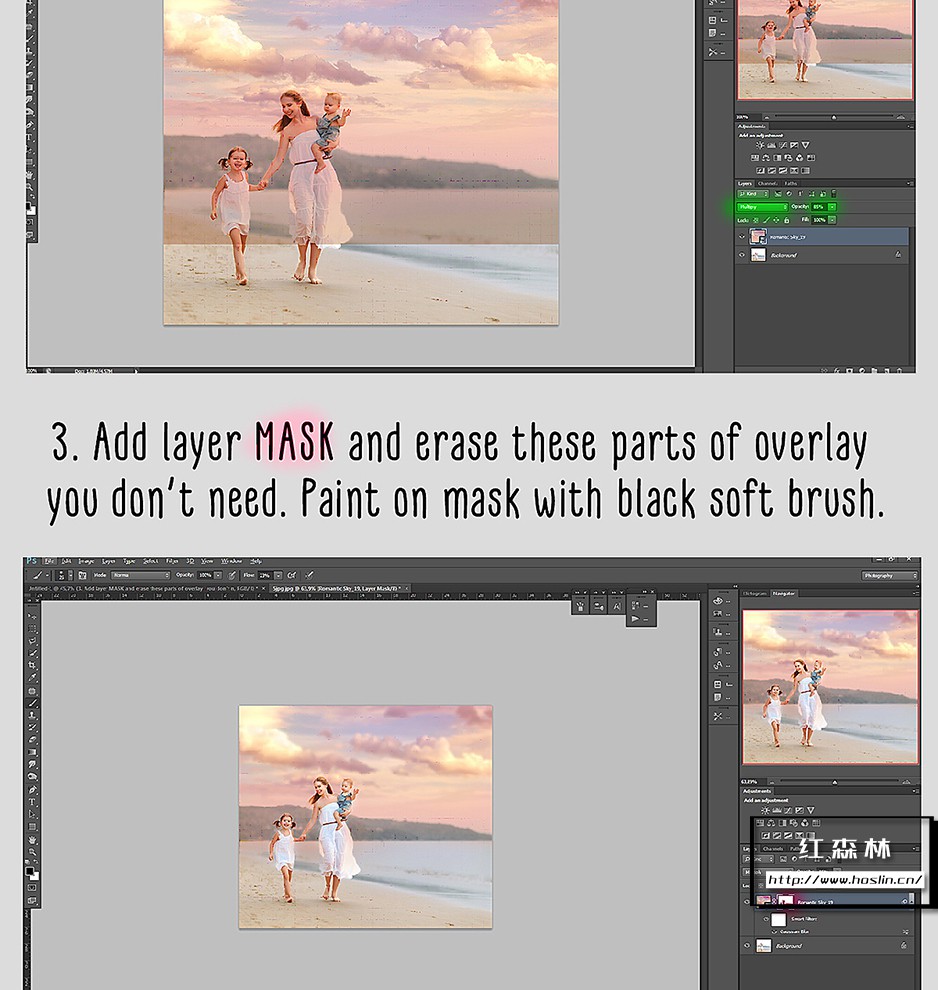Add Curves adjustment in upper Adjustments panel
938x990 pixels.
[x=783, y=145]
